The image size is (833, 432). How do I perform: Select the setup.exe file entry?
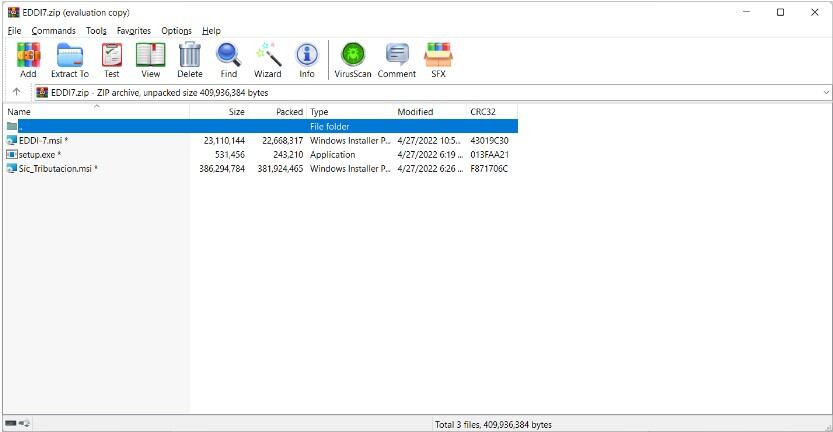coord(40,155)
